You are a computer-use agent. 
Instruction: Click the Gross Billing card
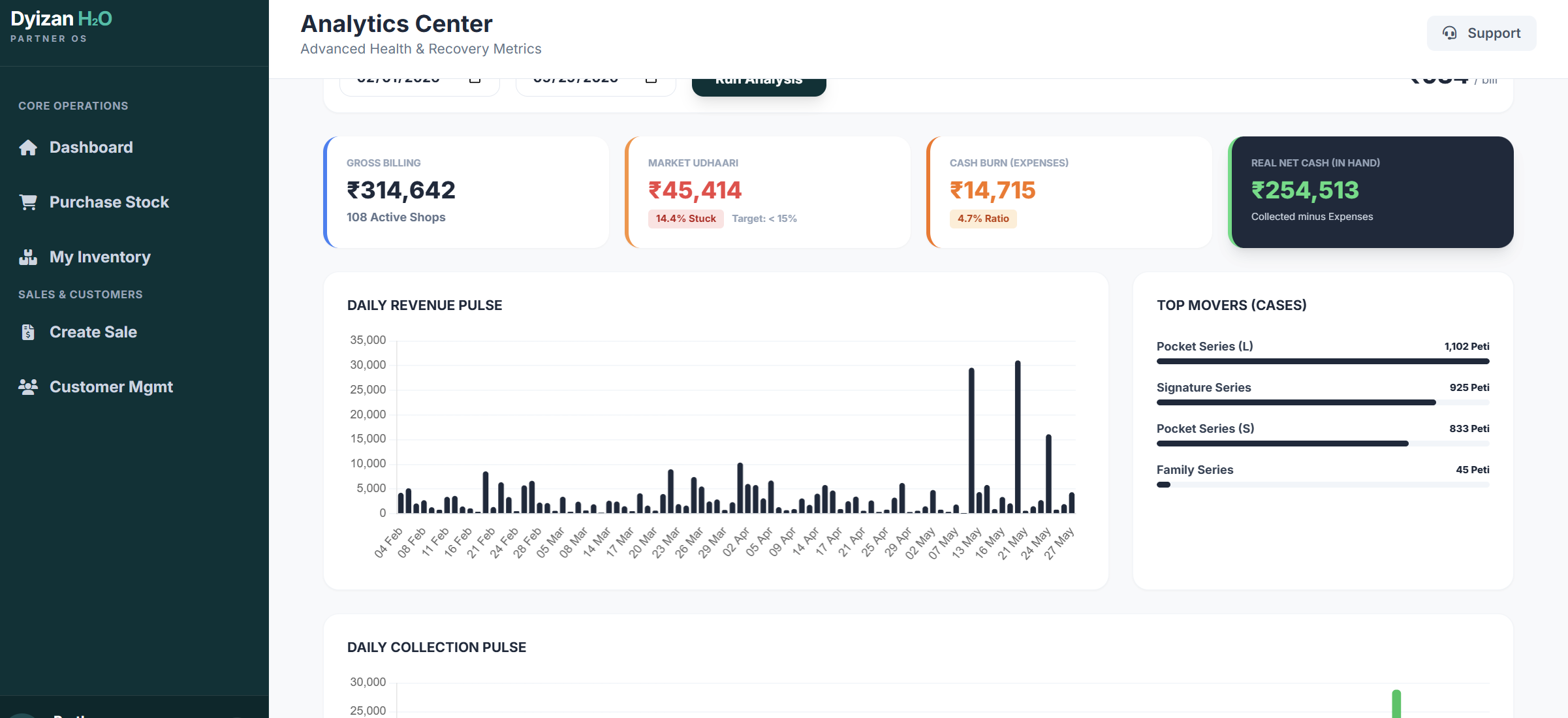pos(466,192)
